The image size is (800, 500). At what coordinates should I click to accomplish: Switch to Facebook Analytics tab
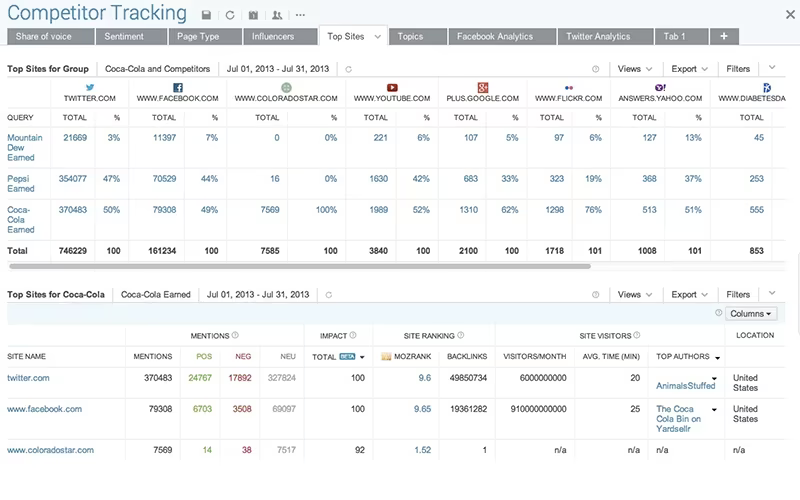coord(502,36)
